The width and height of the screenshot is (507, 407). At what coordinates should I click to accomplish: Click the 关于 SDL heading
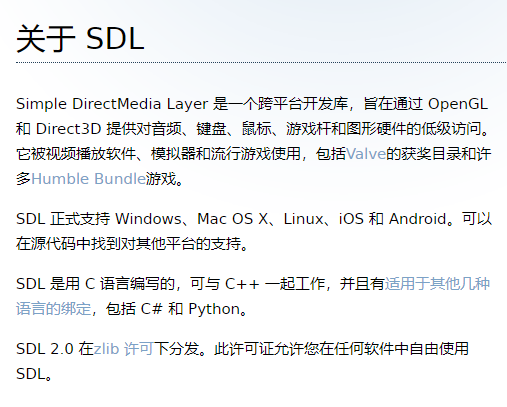(80, 39)
